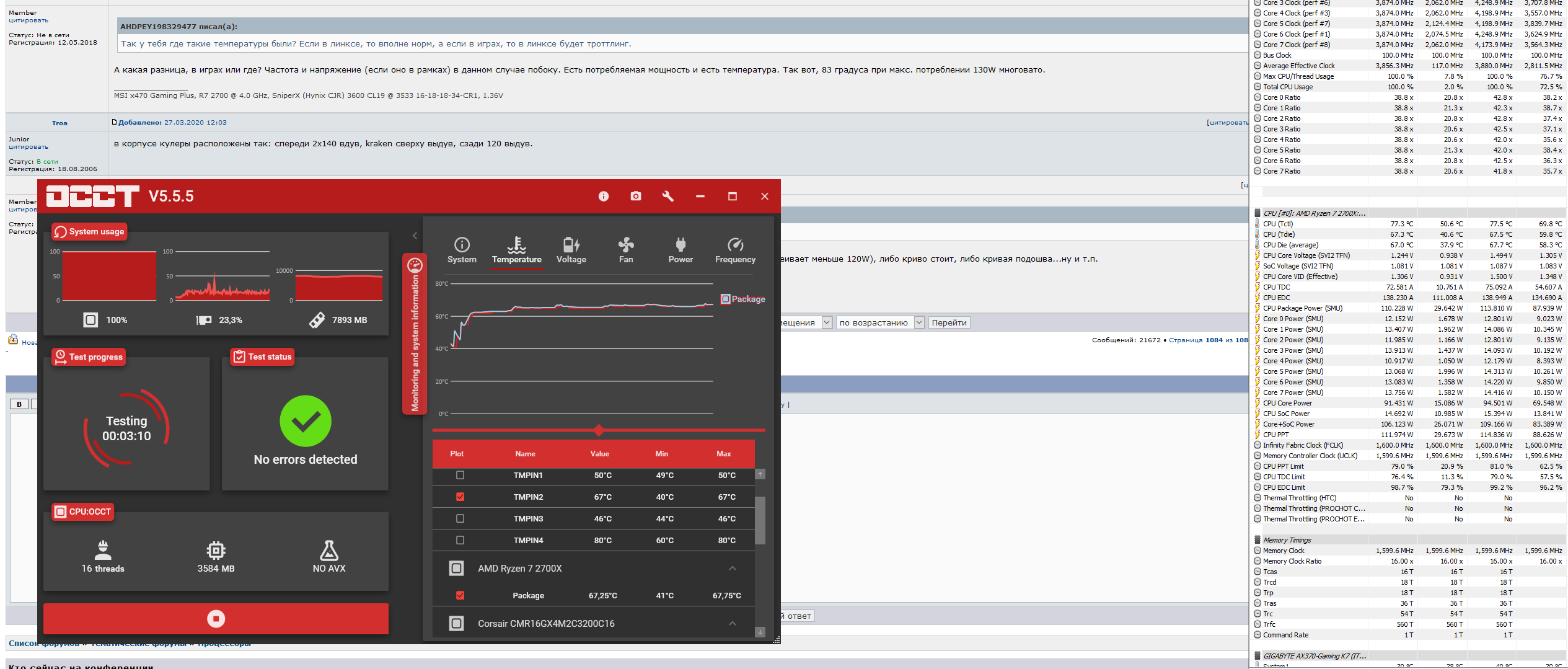Viewport: 1568px width, 669px height.
Task: Click 7893 MB RAM icon
Action: [x=317, y=320]
